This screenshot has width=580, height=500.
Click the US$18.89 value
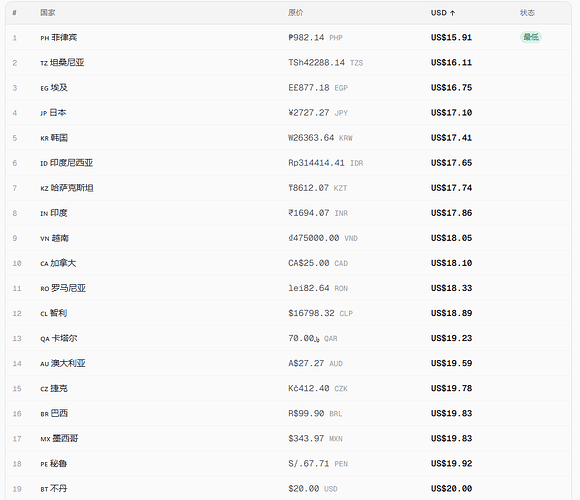point(451,314)
